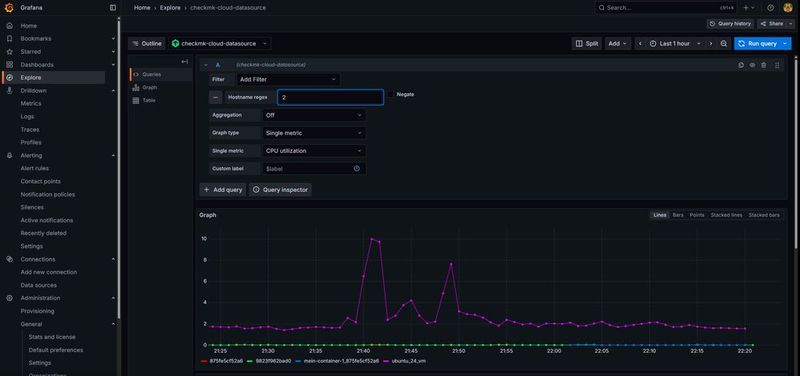This screenshot has width=800, height=376.
Task: Open the Add dropdown in toolbar
Action: click(x=618, y=44)
